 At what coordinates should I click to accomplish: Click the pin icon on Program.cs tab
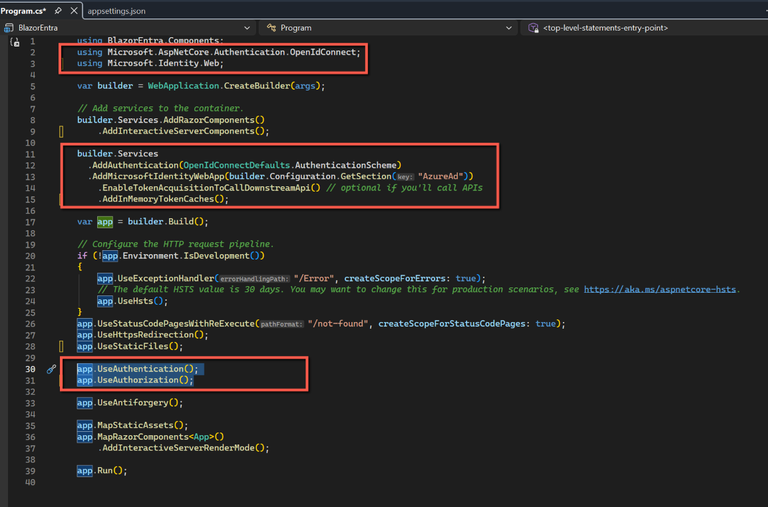coord(56,10)
